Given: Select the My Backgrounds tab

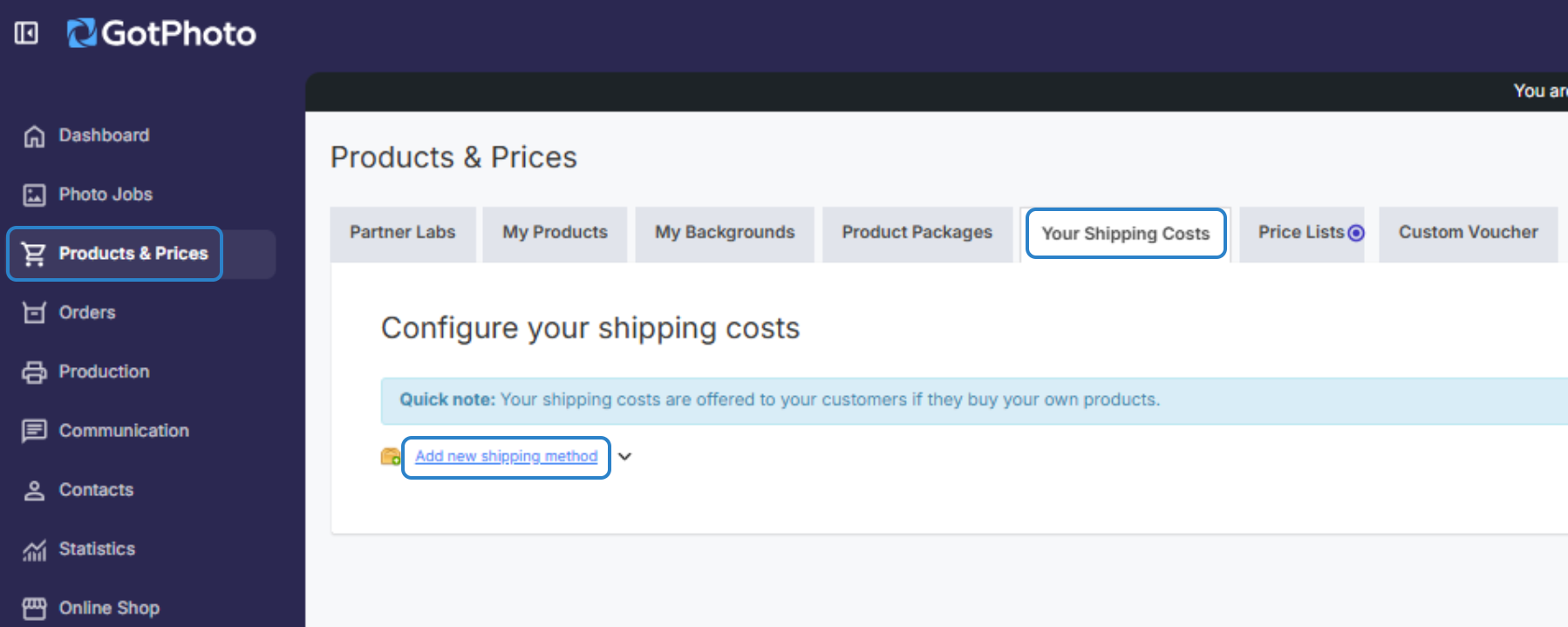Looking at the screenshot, I should pyautogui.click(x=724, y=232).
